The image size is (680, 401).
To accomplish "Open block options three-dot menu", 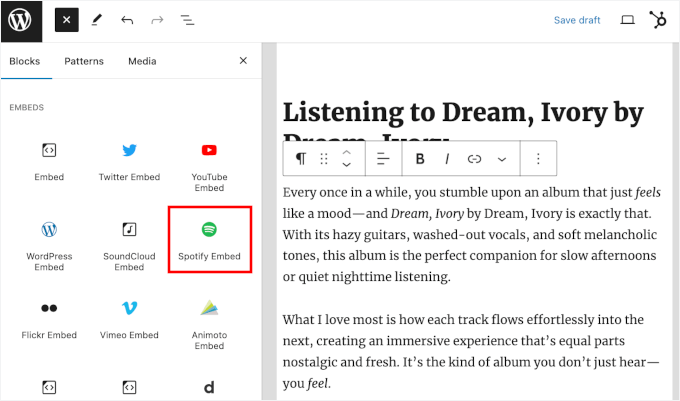I will 539,159.
